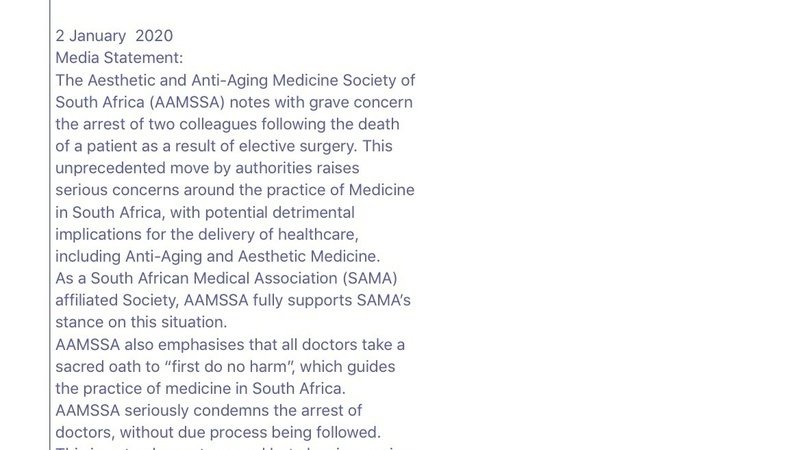Click the line the practice of medicine in South Africa
The image size is (800, 450).
point(200,388)
